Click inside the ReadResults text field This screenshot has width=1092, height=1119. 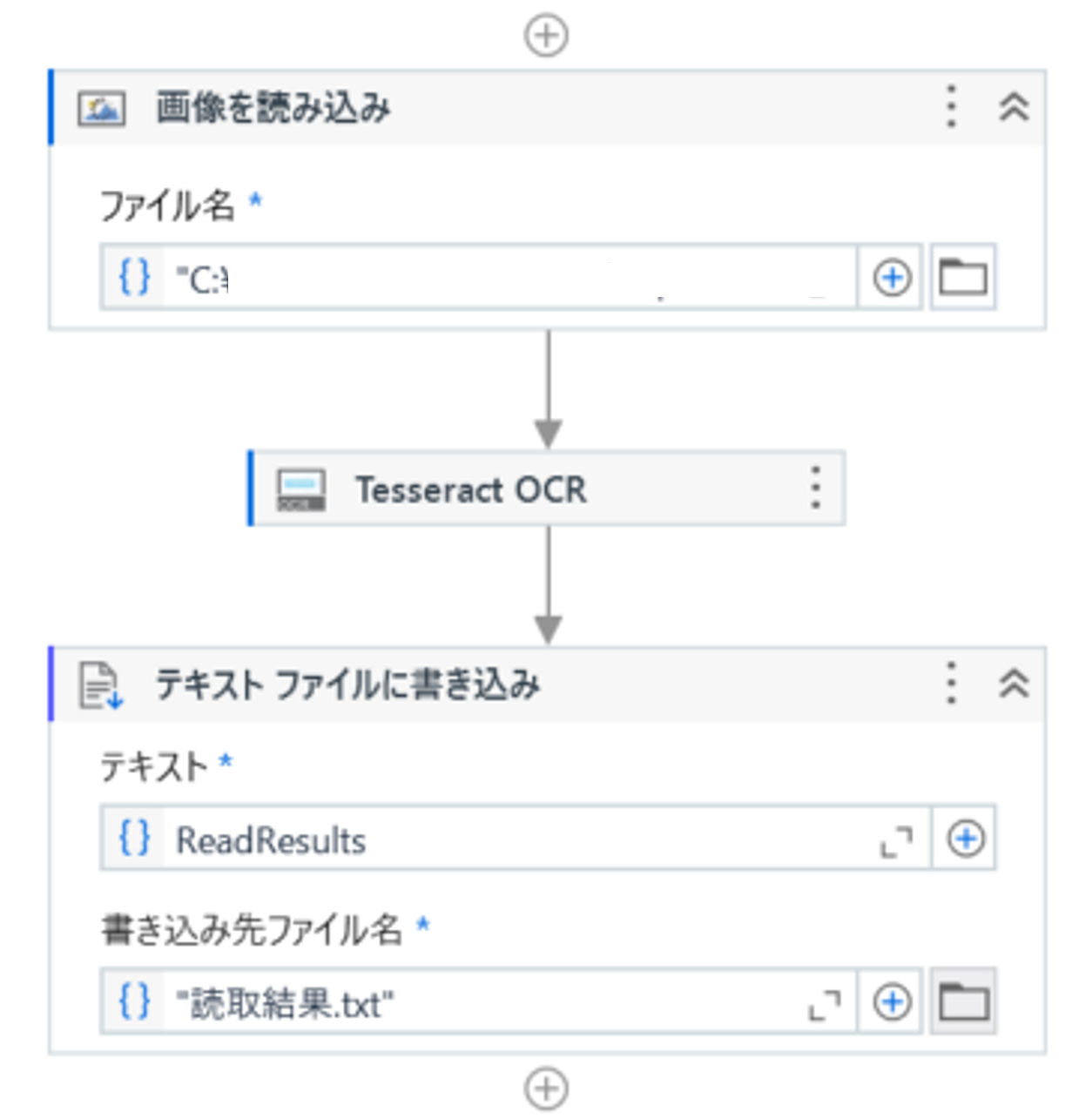coord(435,839)
